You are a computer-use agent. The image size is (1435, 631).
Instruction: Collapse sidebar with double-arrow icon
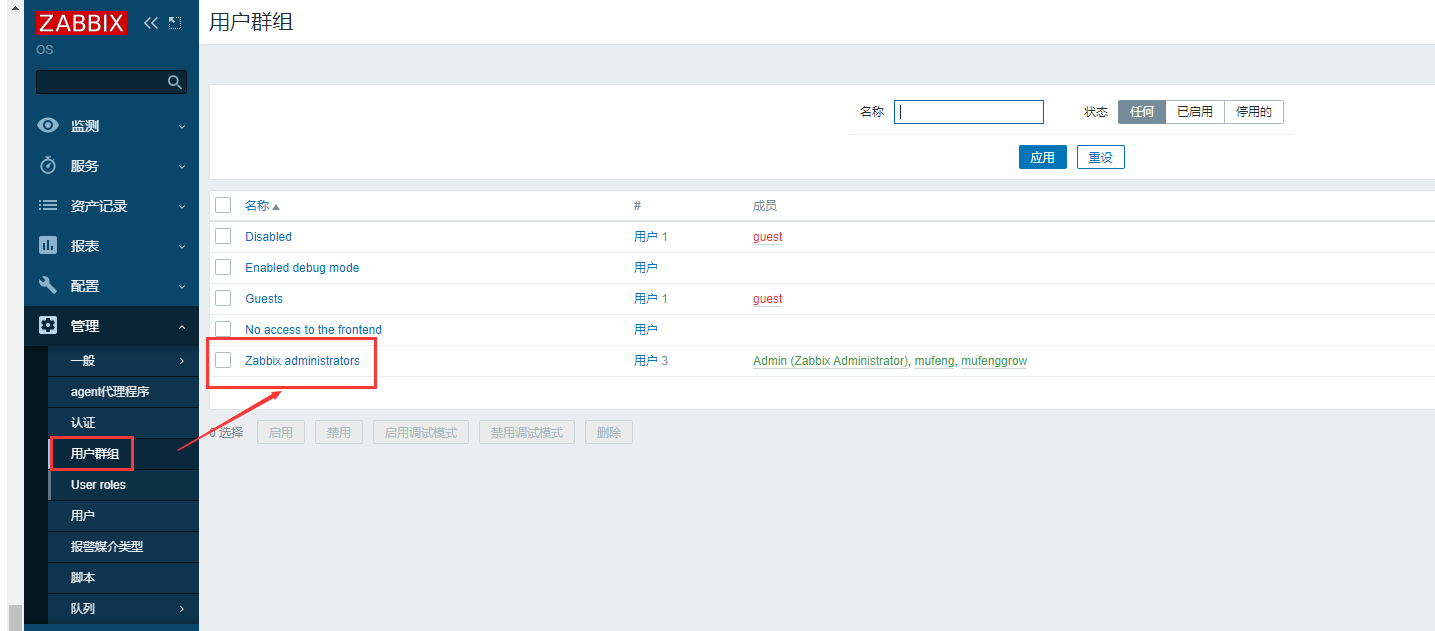tap(151, 23)
